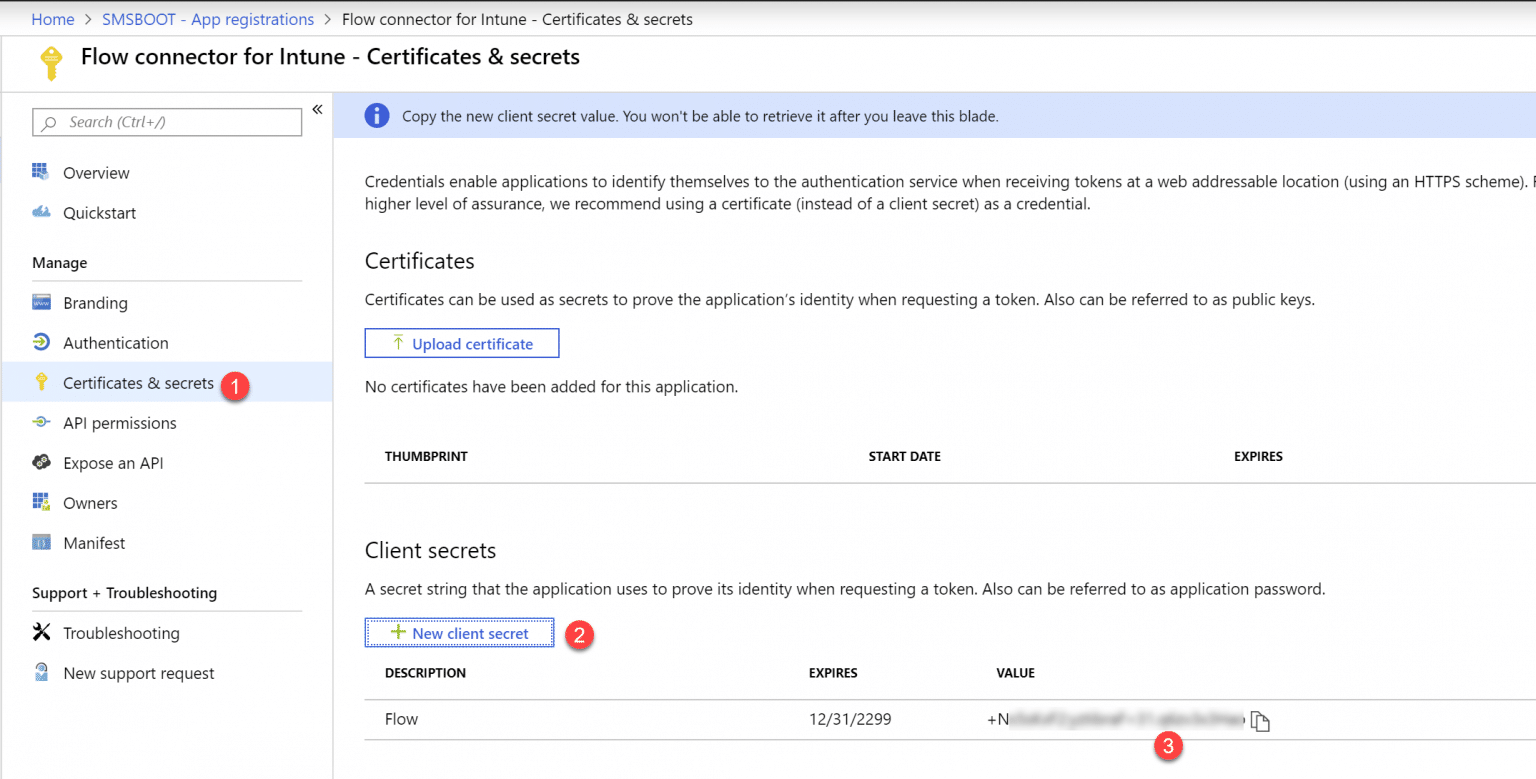This screenshot has height=779, width=1536.
Task: Click the Upload certificate button
Action: (462, 343)
